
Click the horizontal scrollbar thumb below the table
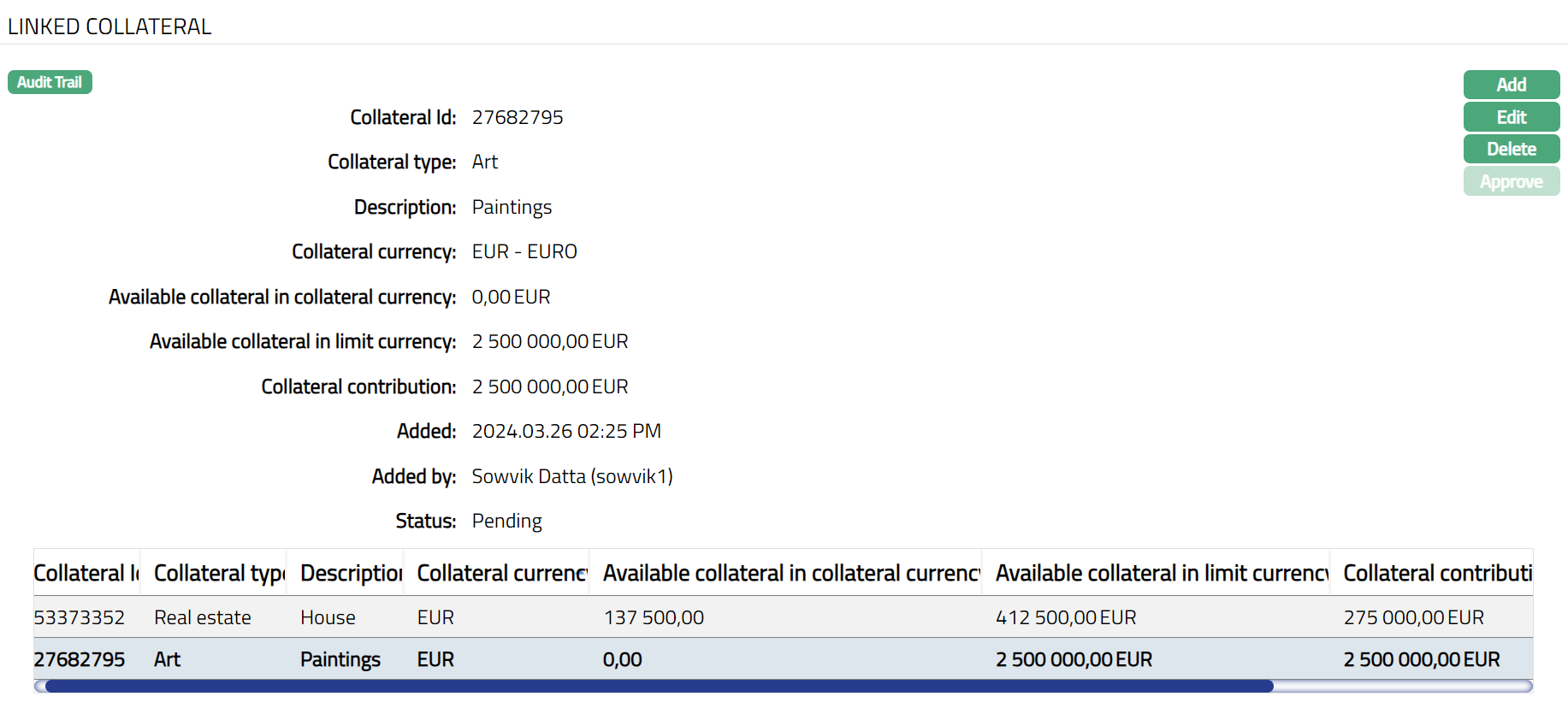click(659, 686)
